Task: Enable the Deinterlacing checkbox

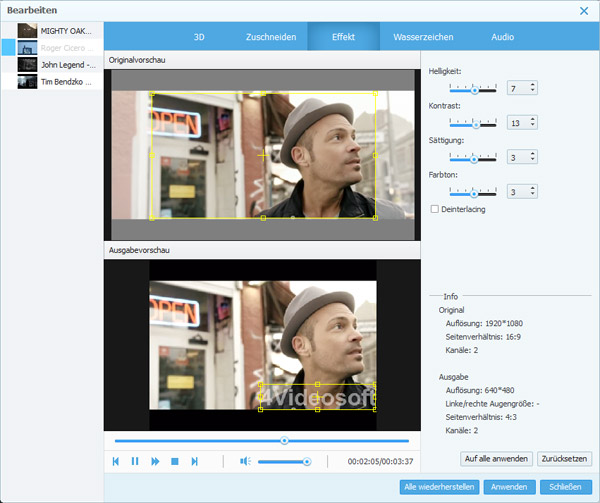Action: pyautogui.click(x=433, y=209)
